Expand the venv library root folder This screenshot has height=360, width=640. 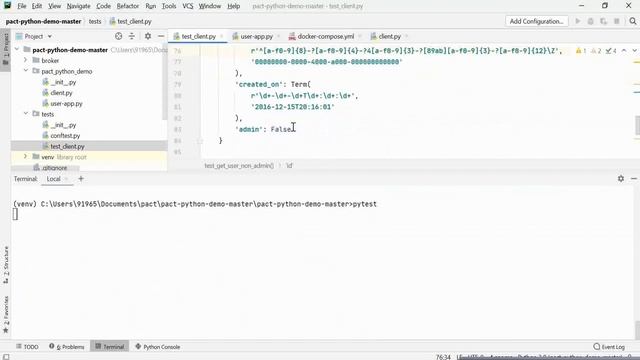(x=25, y=156)
